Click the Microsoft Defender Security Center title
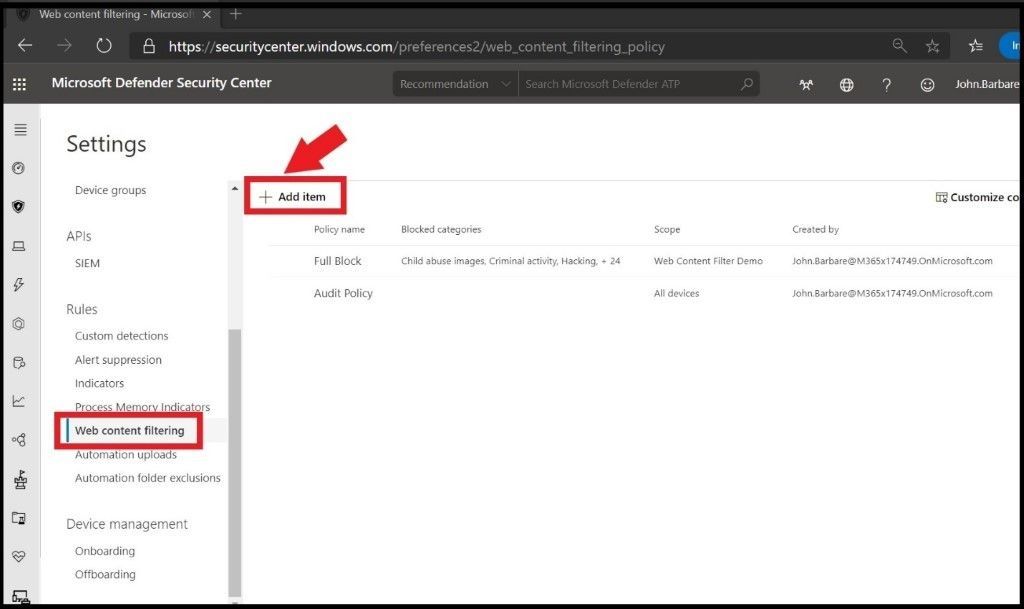Viewport: 1024px width, 609px height. coord(161,82)
